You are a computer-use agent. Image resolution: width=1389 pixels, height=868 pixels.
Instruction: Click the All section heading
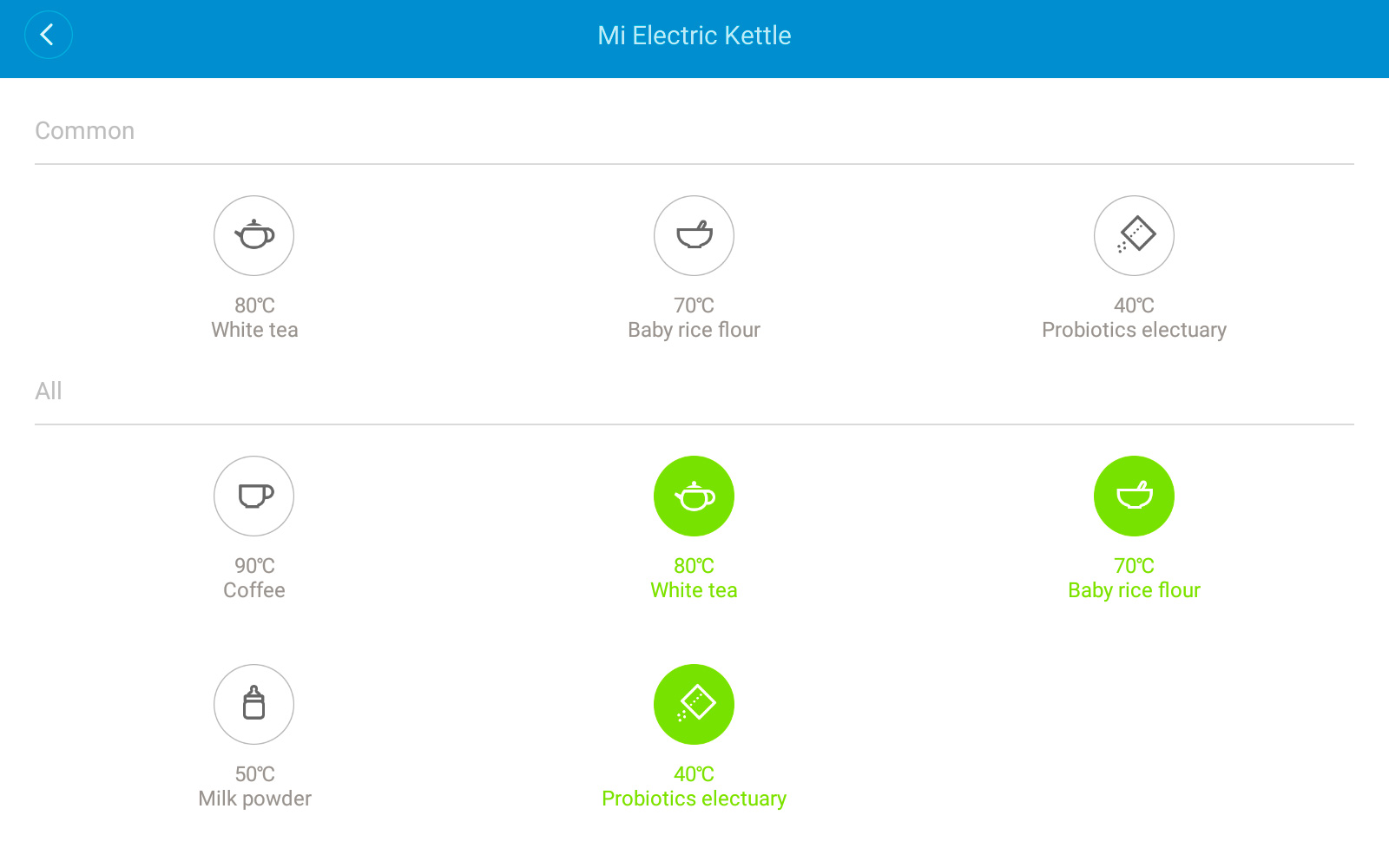click(x=49, y=391)
